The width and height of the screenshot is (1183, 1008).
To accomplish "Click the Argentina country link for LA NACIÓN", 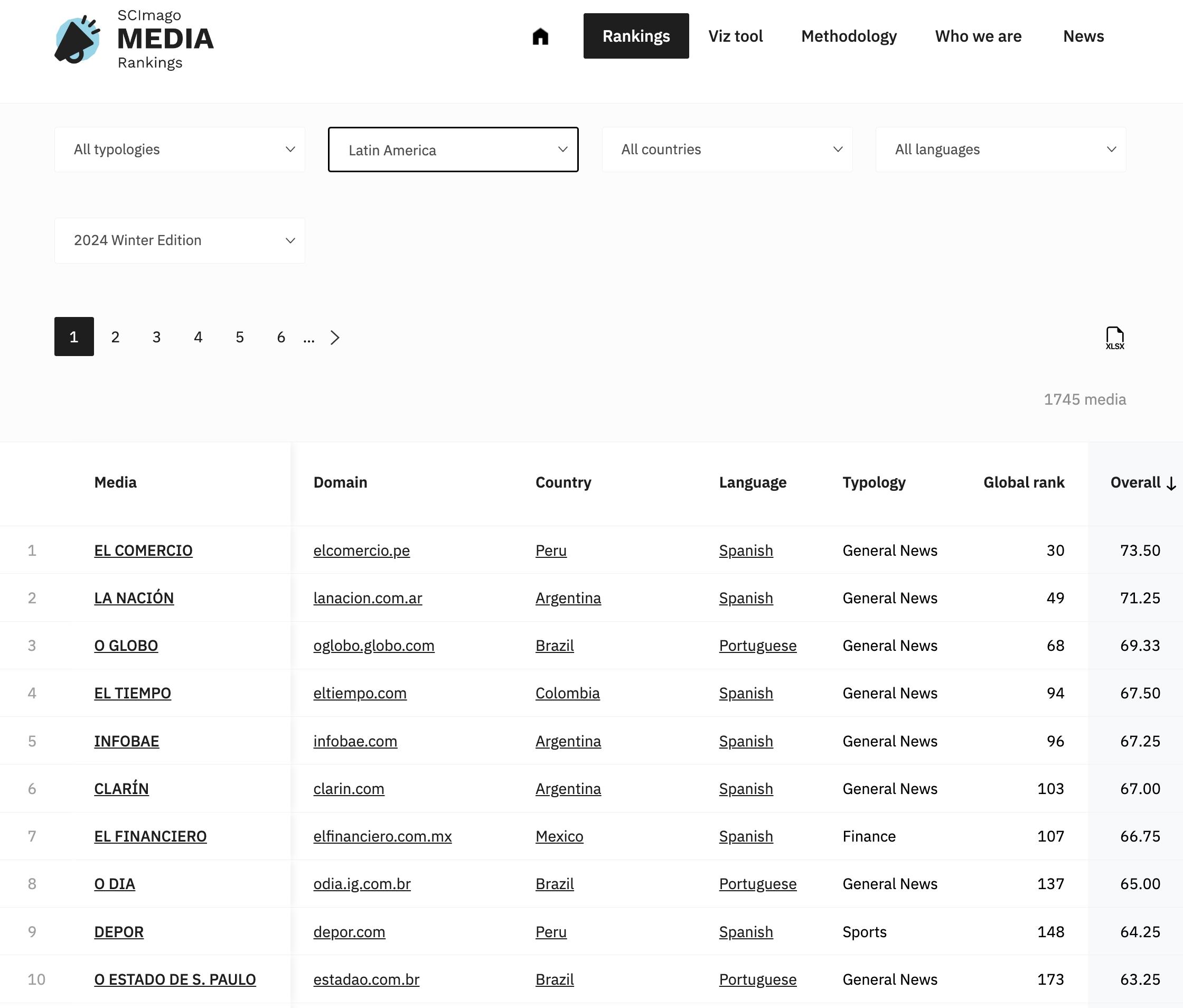I will pos(568,598).
